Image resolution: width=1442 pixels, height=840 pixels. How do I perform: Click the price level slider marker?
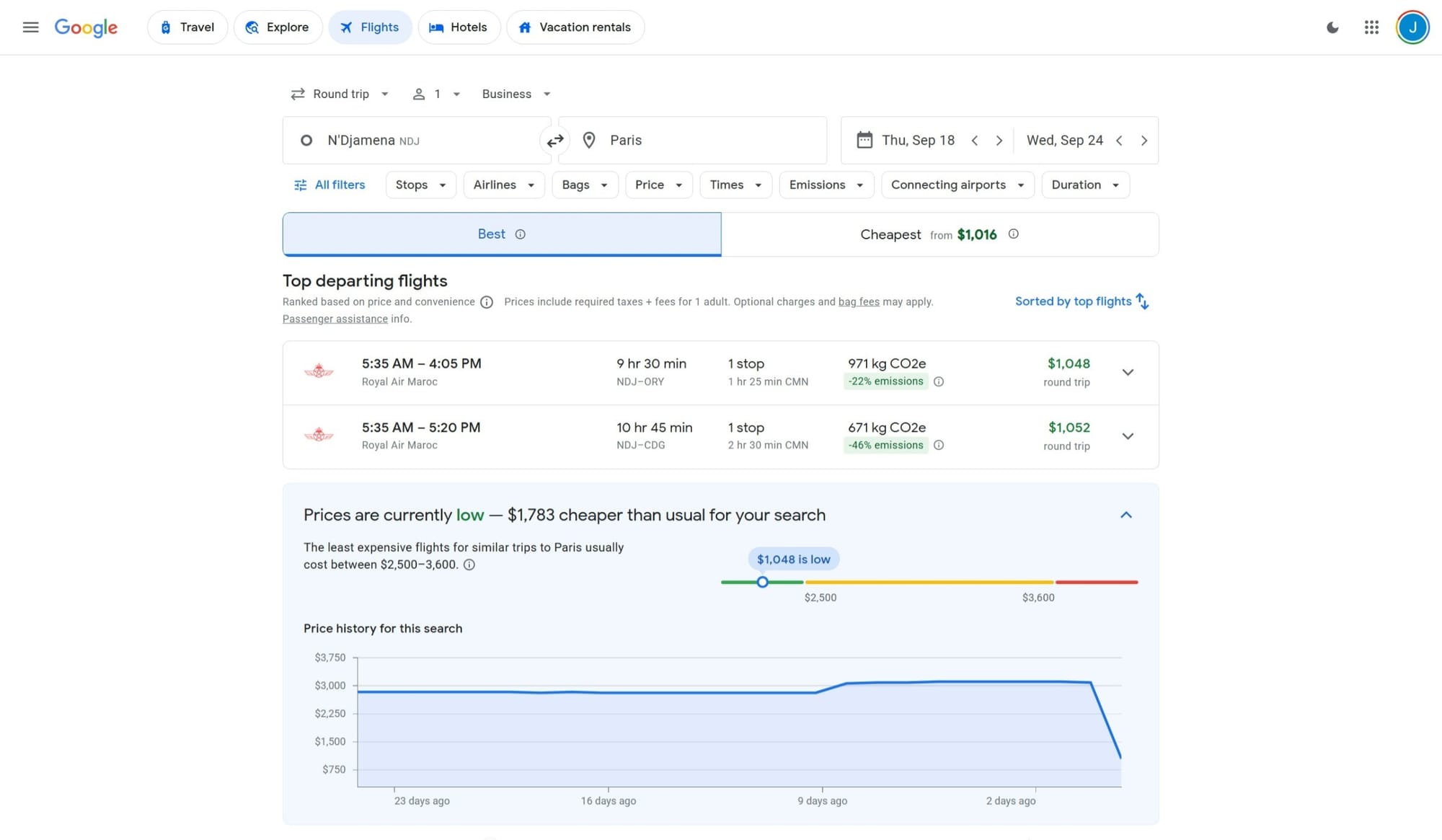(x=762, y=582)
